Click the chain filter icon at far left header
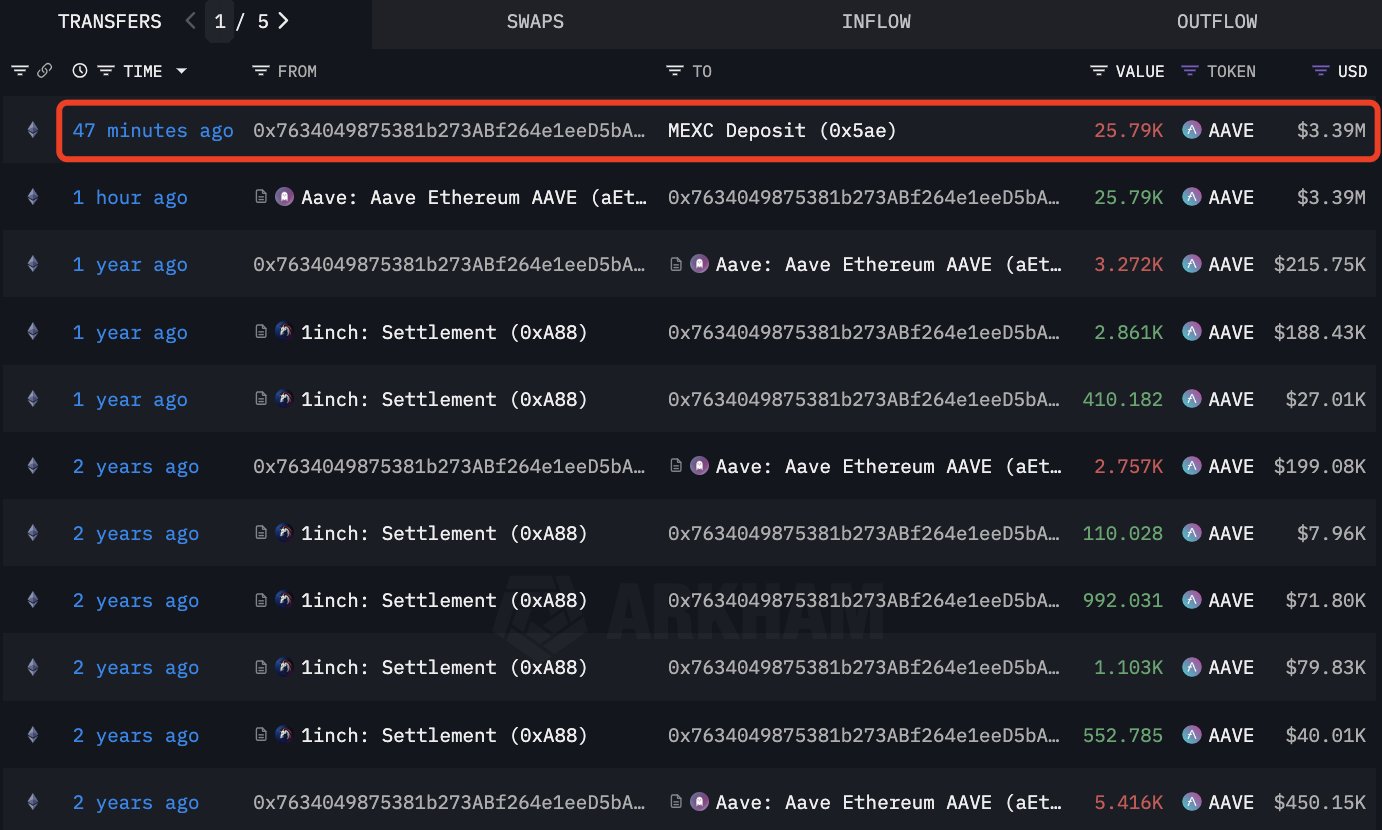This screenshot has height=830, width=1382. tap(19, 71)
